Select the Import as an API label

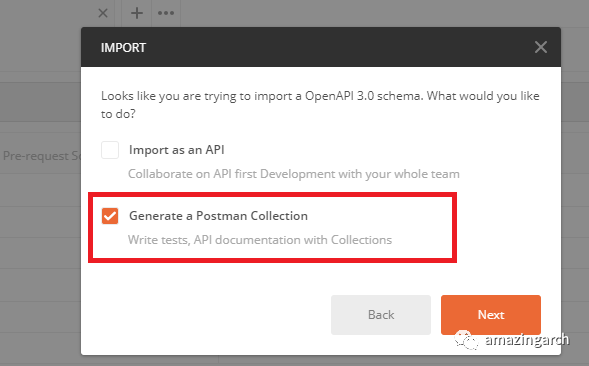177,150
